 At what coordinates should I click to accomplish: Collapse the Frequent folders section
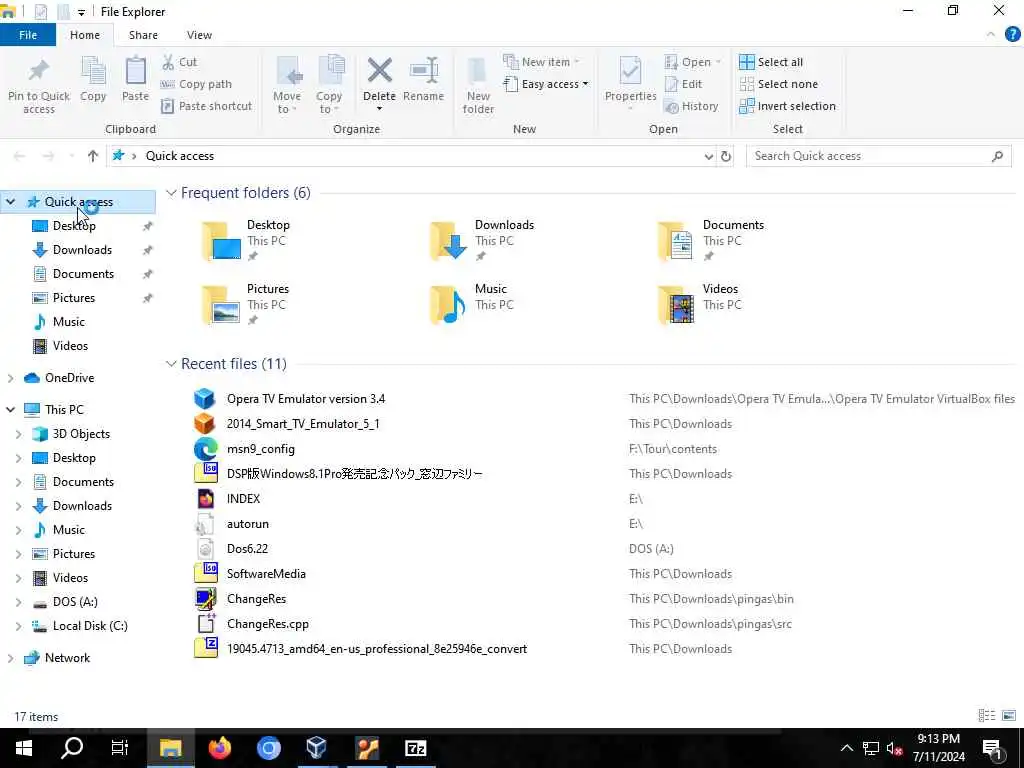click(x=171, y=193)
